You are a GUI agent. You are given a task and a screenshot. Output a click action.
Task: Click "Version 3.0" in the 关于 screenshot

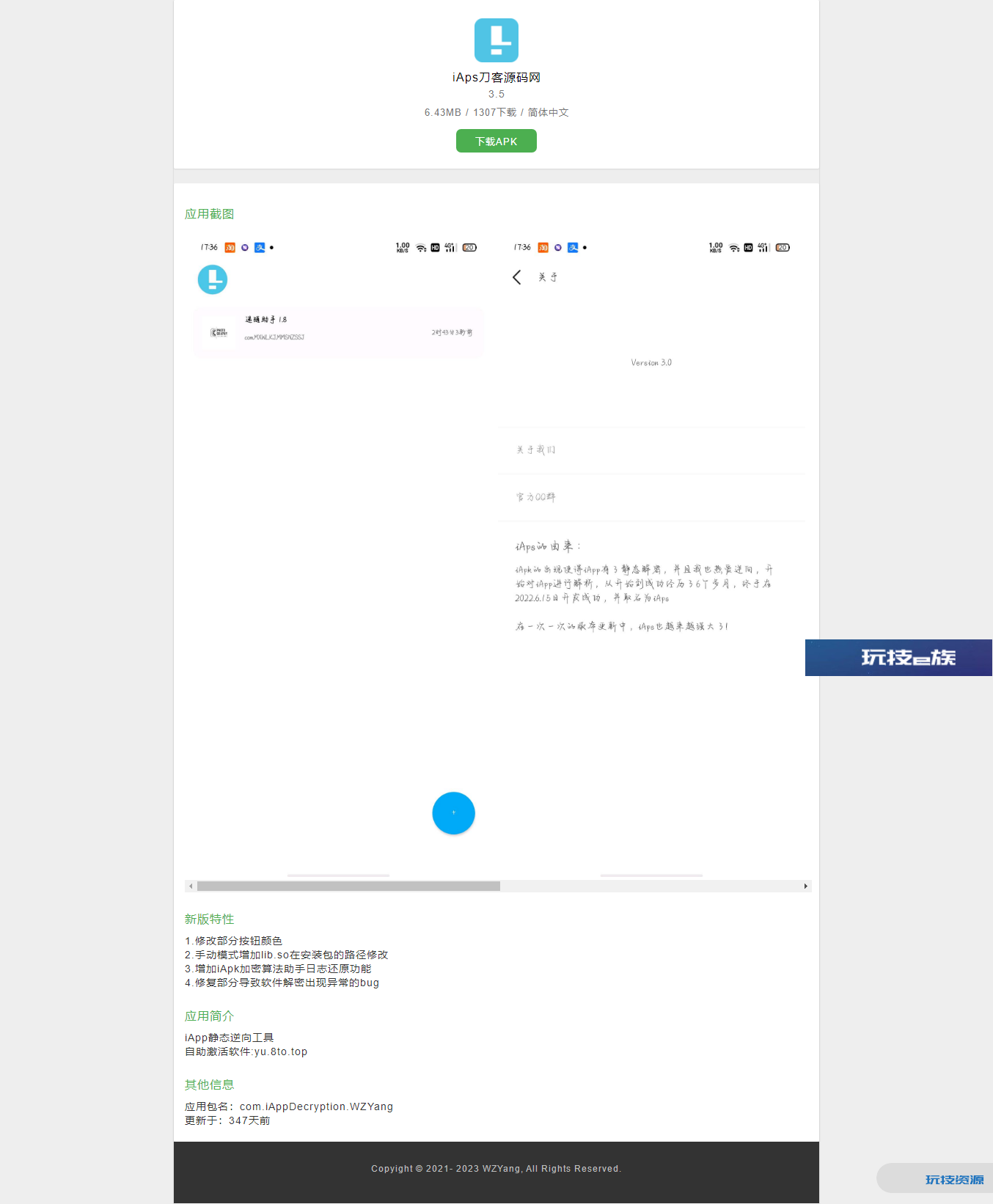click(651, 363)
